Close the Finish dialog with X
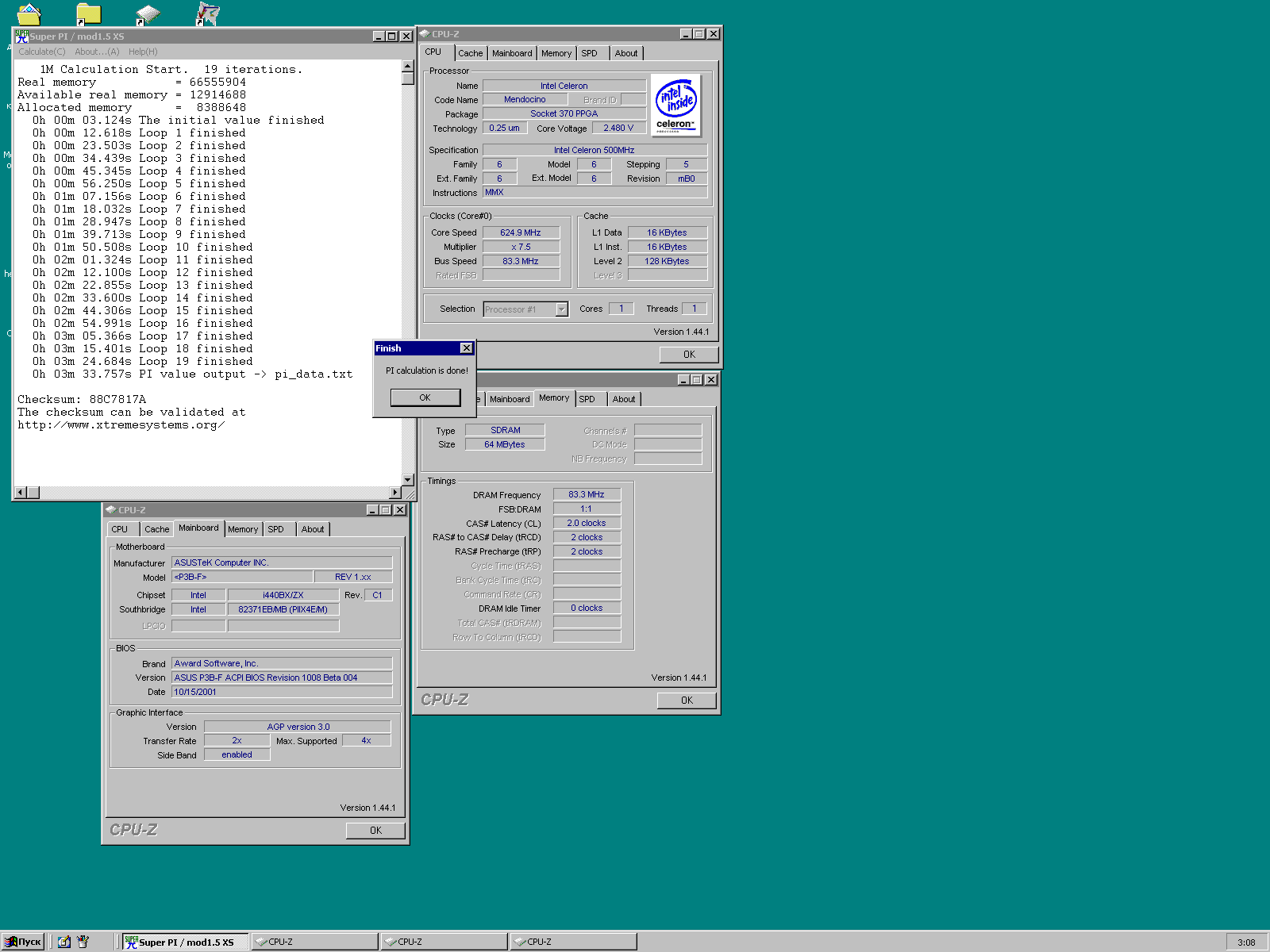Viewport: 1270px width, 952px height. click(x=467, y=348)
